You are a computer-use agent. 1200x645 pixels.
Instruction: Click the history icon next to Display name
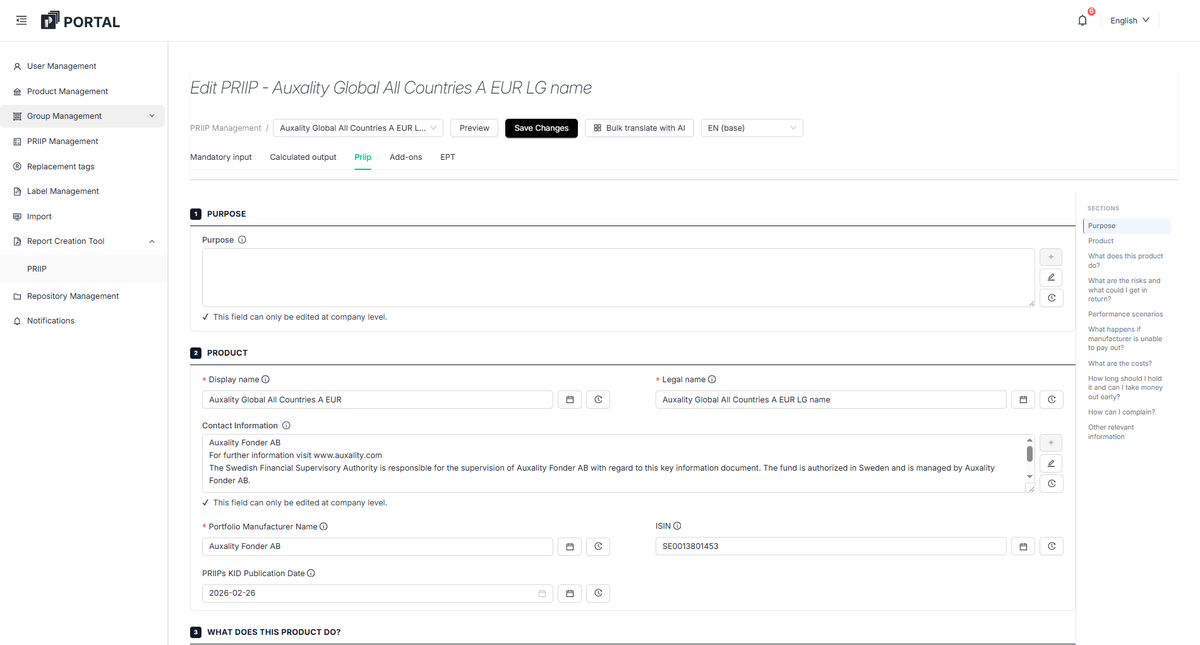pyautogui.click(x=598, y=399)
